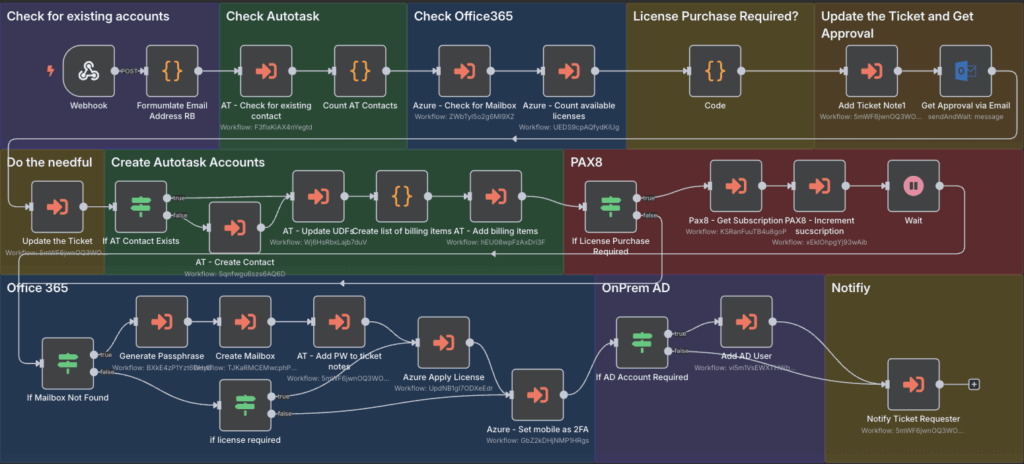This screenshot has height=464, width=1024.
Task: Click the Create Autotask Accounts sticky title
Action: coord(188,162)
